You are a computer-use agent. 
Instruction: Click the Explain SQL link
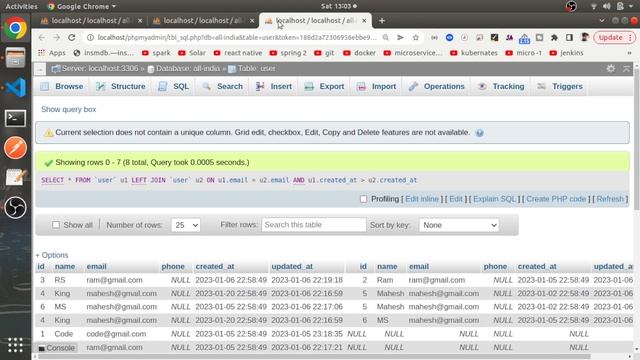(494, 199)
